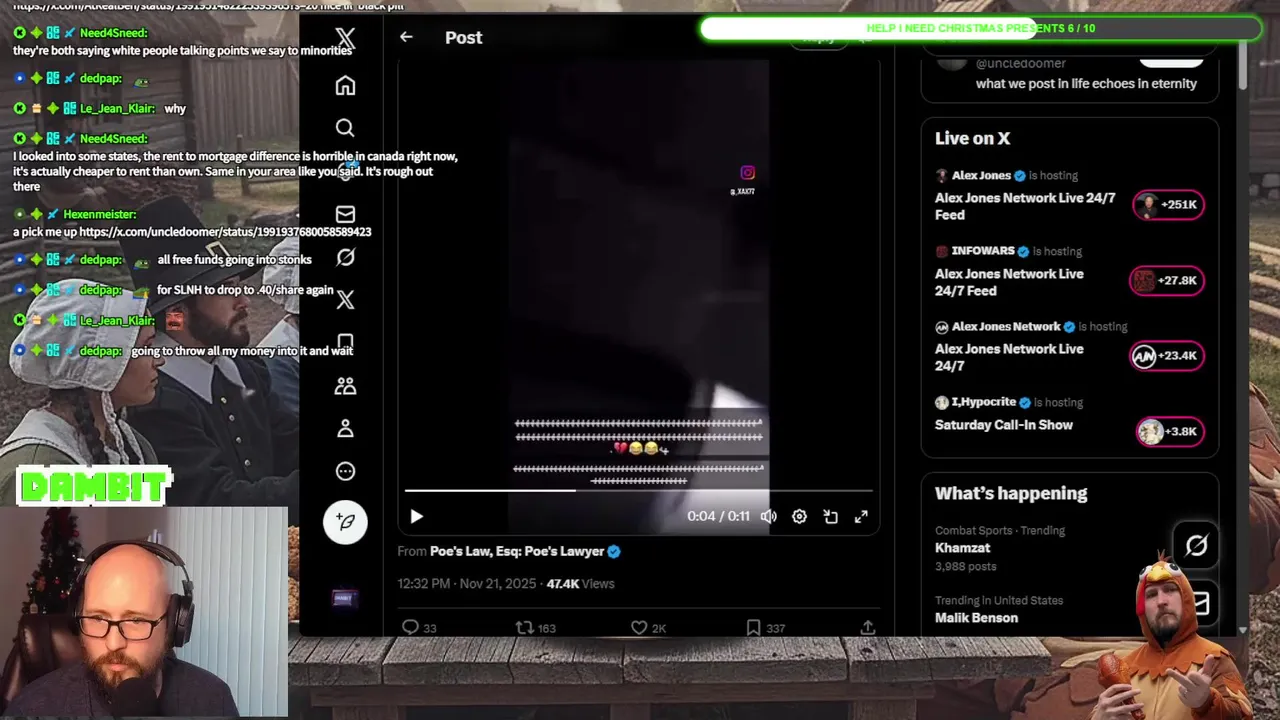Go back using the arrow beside Post
Image resolution: width=1280 pixels, height=720 pixels.
coord(406,37)
